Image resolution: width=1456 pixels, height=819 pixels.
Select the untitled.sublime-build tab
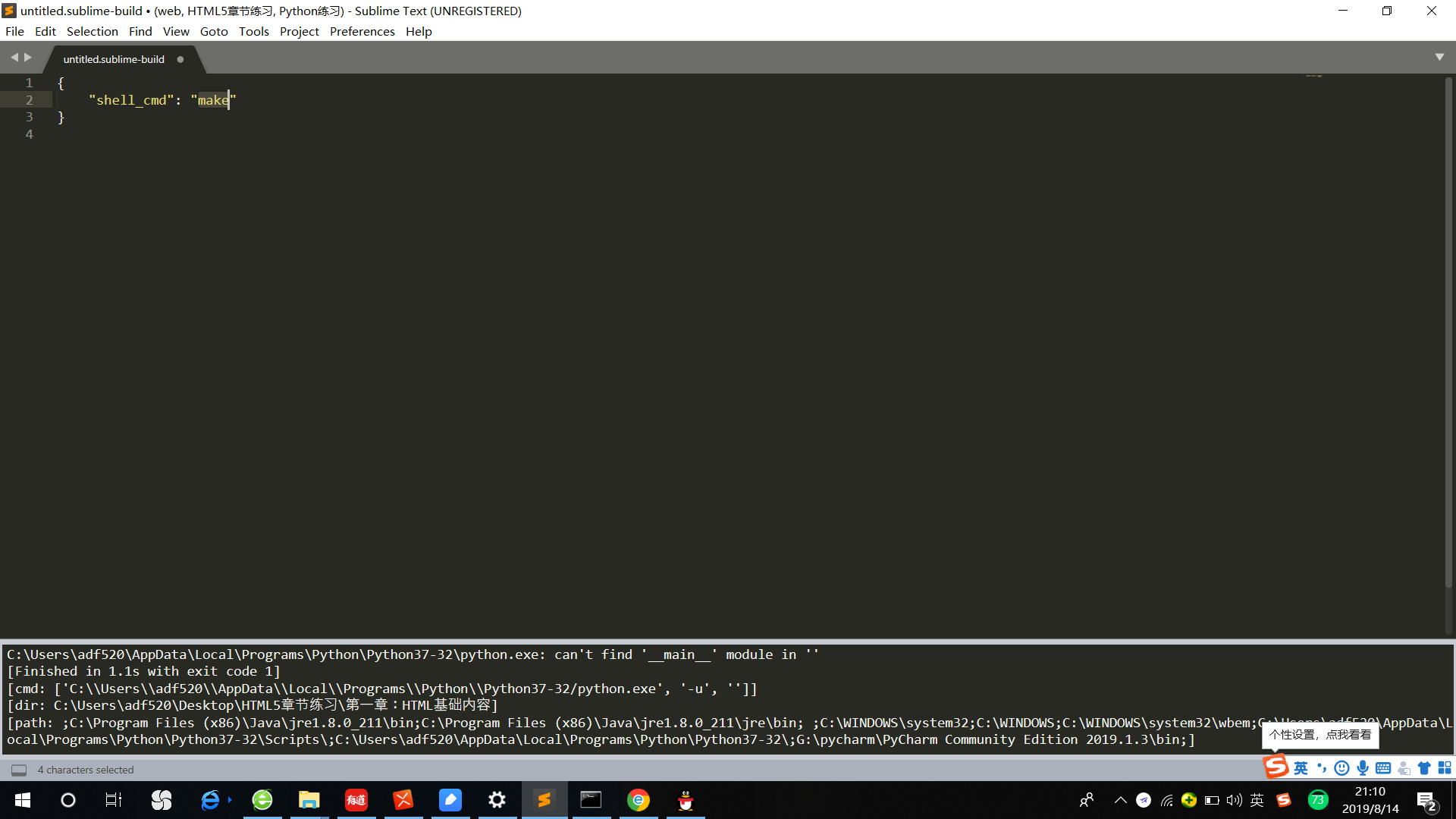tap(114, 59)
